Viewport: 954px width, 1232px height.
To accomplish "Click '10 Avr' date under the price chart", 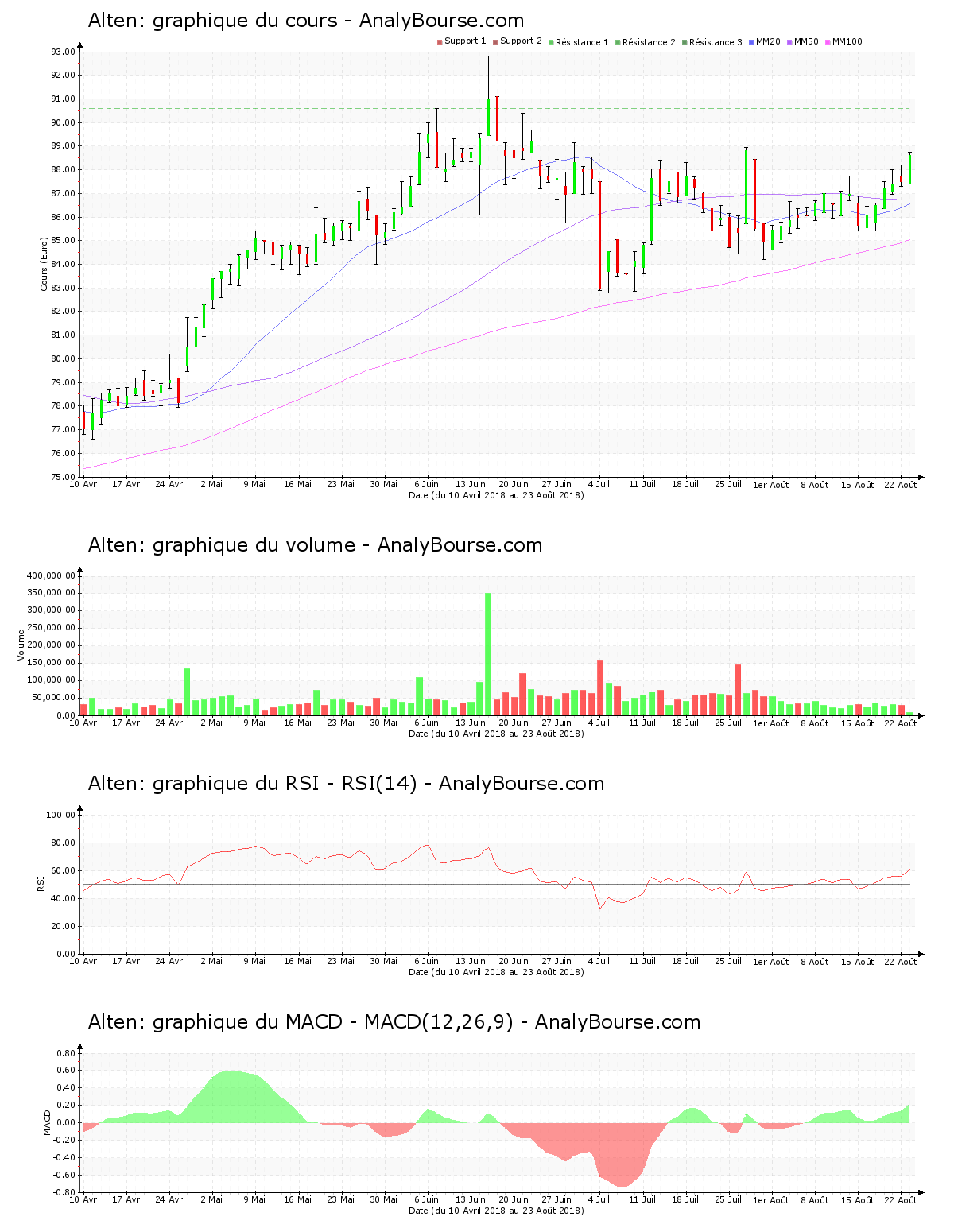I will pyautogui.click(x=83, y=485).
